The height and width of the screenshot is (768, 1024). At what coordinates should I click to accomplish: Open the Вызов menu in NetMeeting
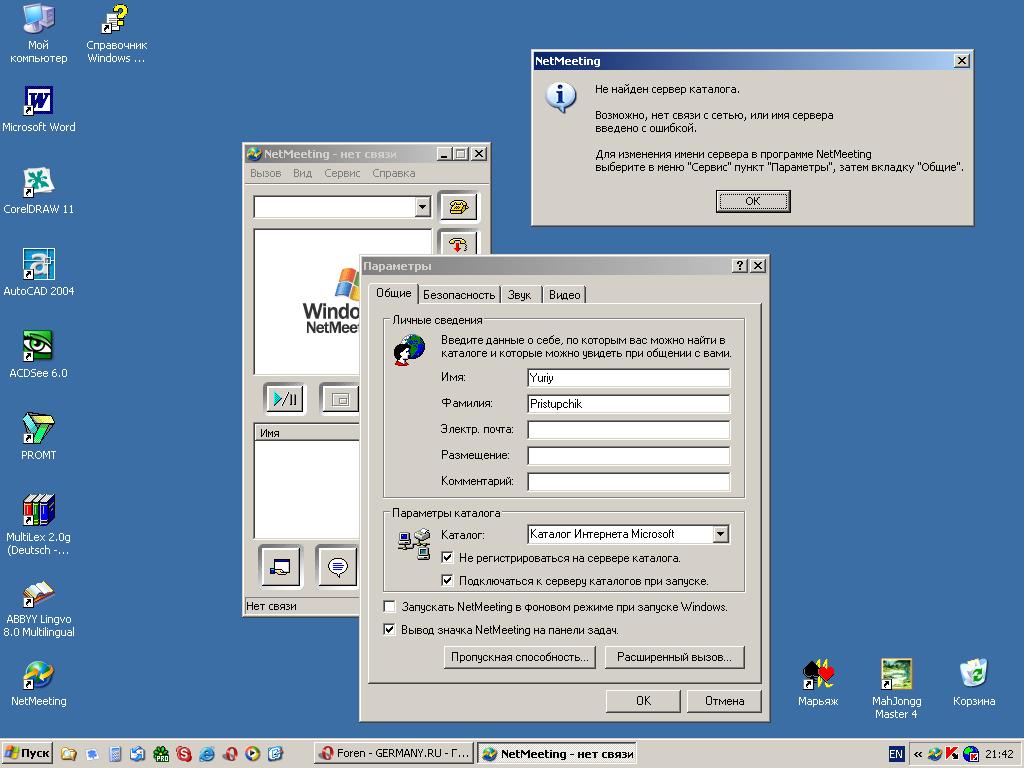point(265,173)
